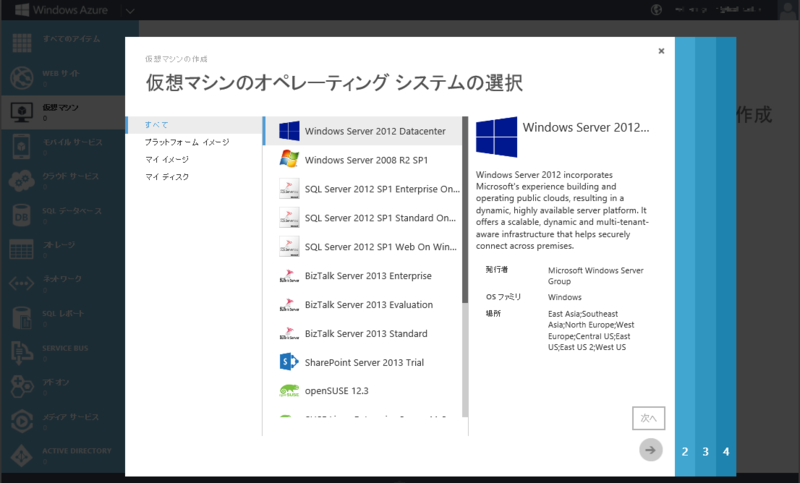Open Virtual Machines monitor icon in sidebar
The image size is (800, 483).
point(22,112)
